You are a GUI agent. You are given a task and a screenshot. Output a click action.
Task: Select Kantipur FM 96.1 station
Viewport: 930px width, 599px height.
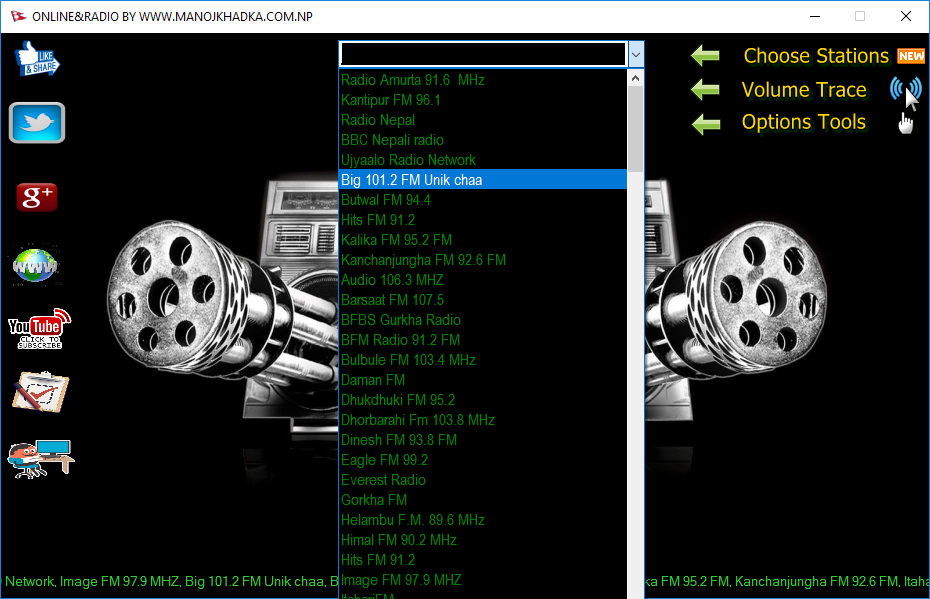click(483, 100)
